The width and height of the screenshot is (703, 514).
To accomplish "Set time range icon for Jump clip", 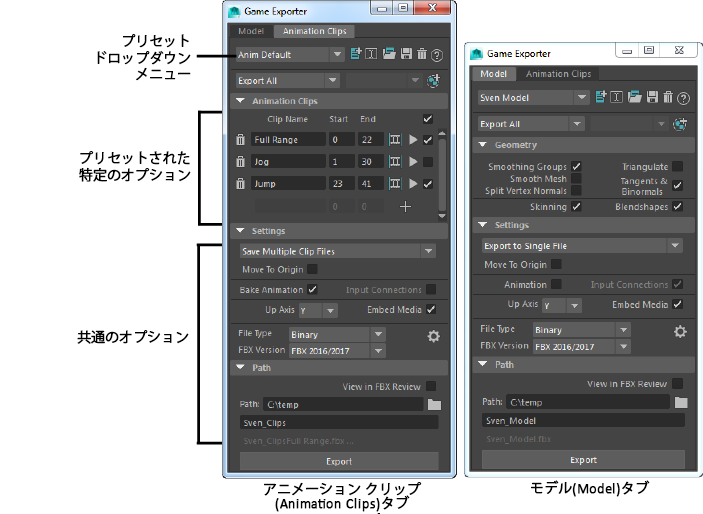I will 395,183.
